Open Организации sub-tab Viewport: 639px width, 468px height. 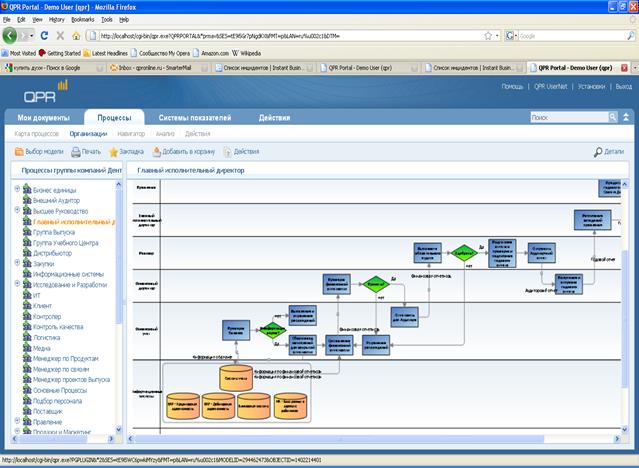pos(88,134)
